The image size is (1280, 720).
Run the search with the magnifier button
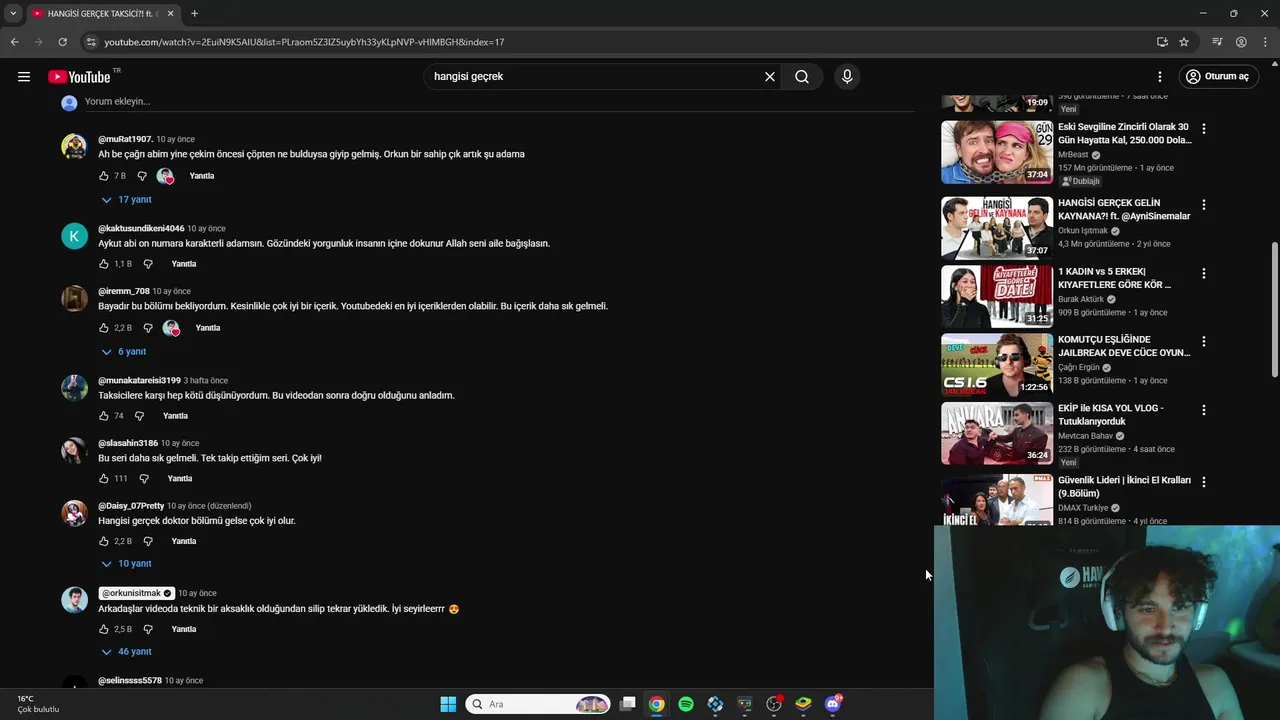pyautogui.click(x=802, y=77)
